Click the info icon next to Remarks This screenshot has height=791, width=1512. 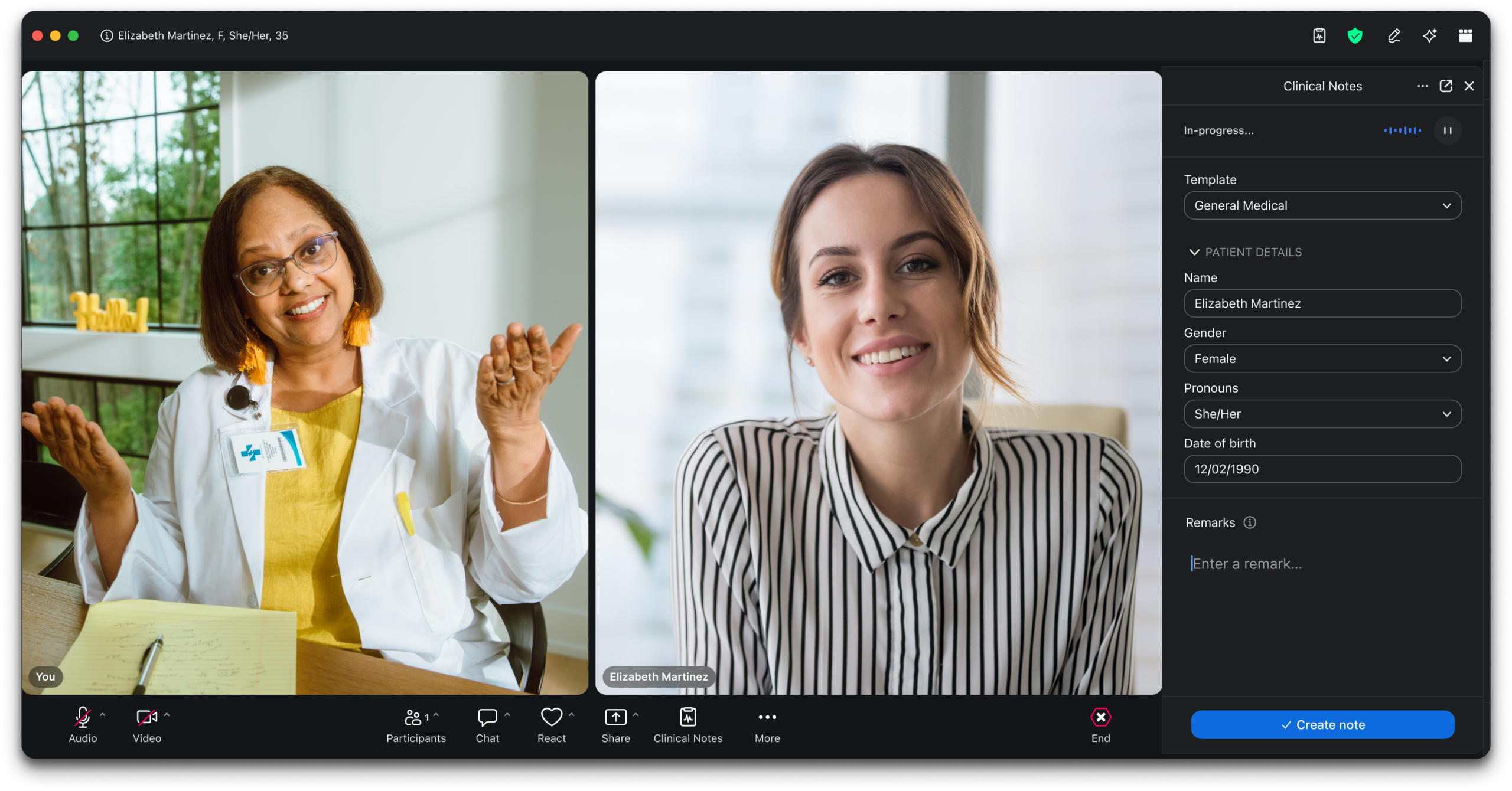[1250, 522]
